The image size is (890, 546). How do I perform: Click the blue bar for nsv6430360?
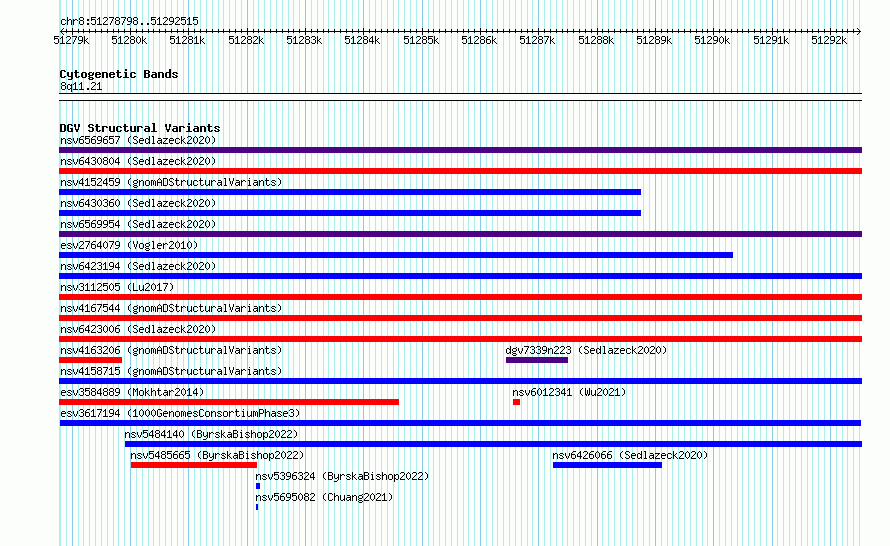pos(350,213)
